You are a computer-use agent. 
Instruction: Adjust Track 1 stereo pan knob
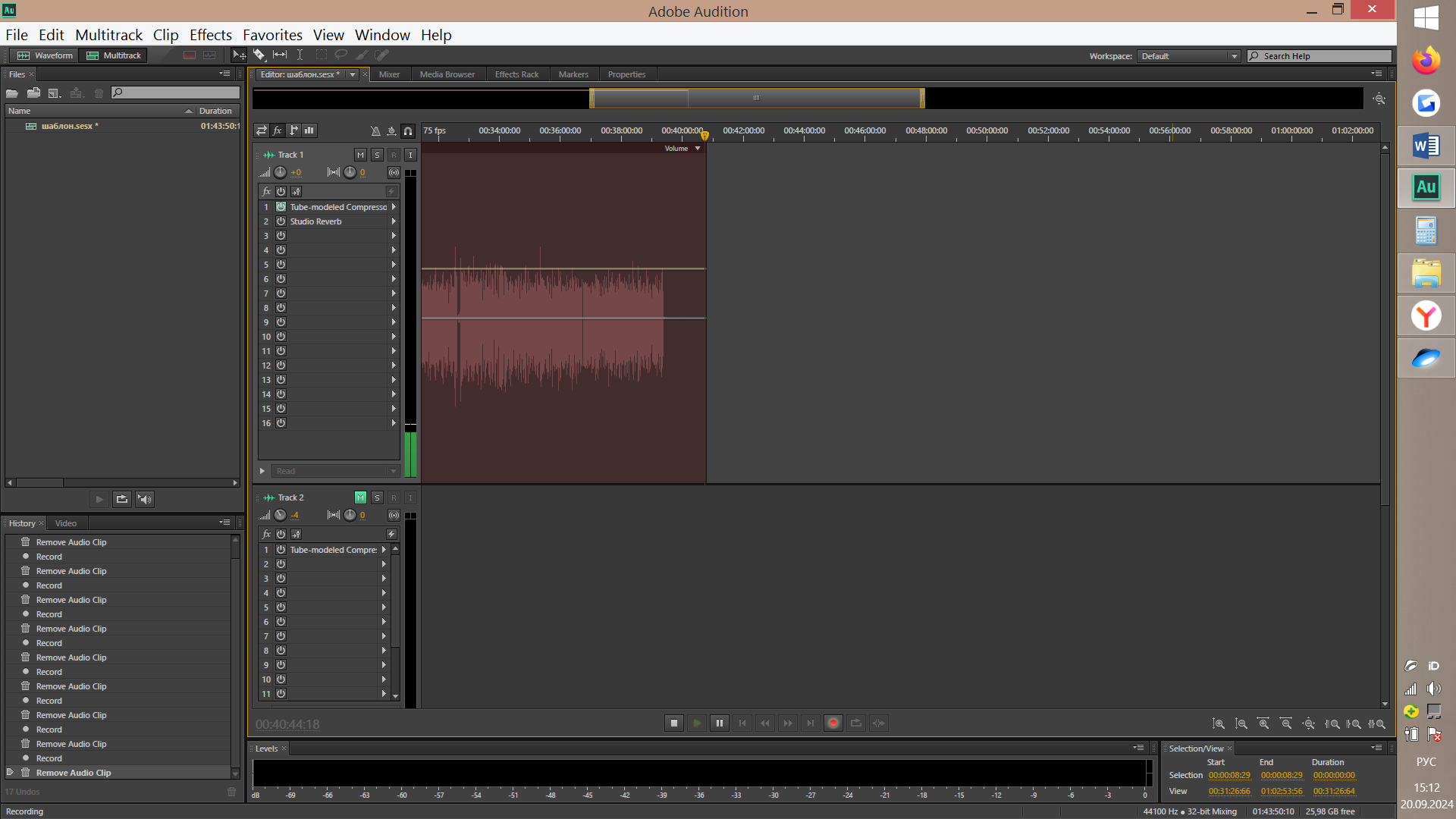click(350, 173)
